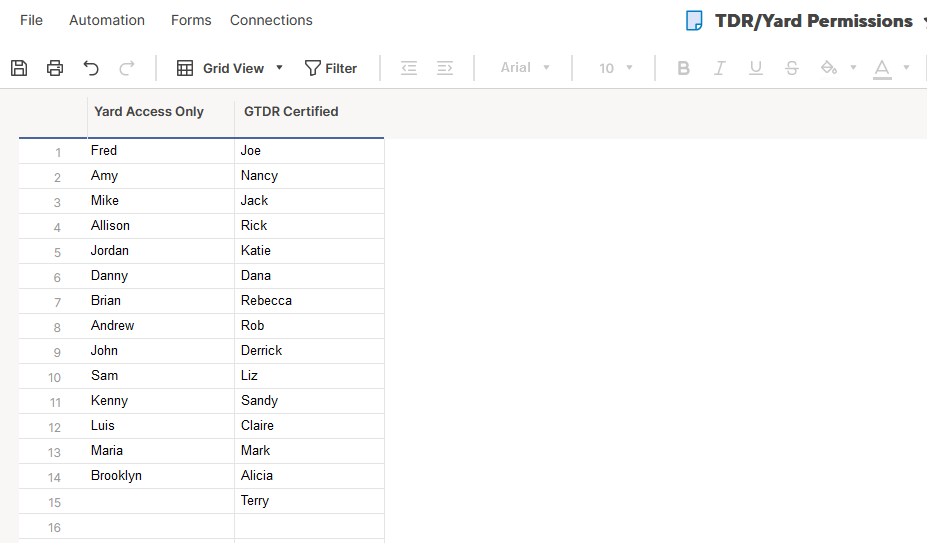Select the cell containing Rebecca
Screen dimensions: 927x543
(x=309, y=301)
